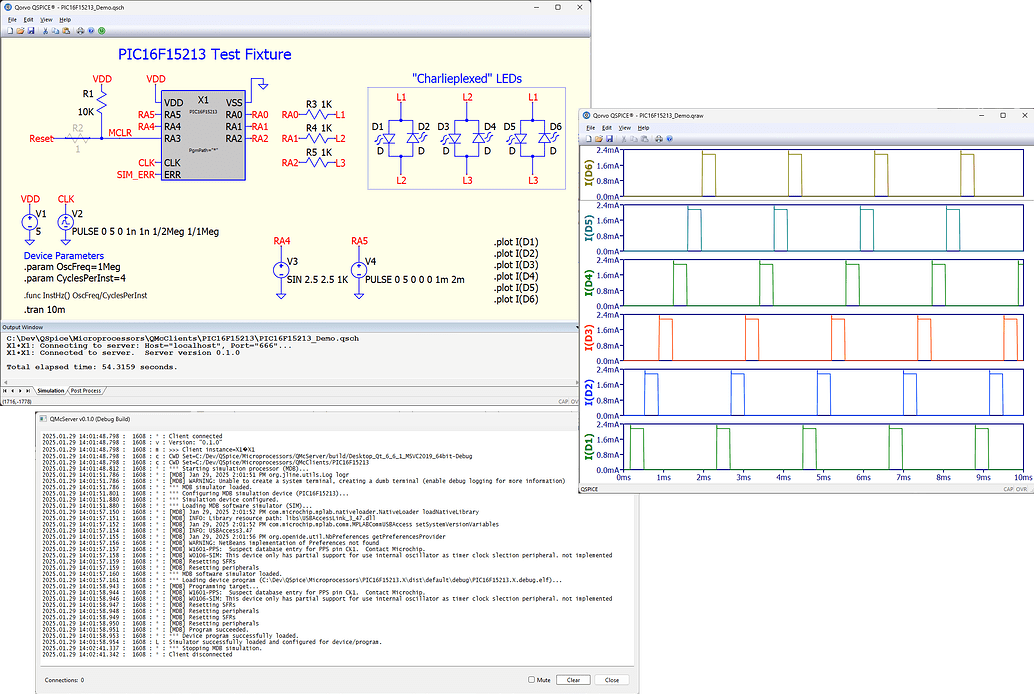
Task: Save the waveform plot with the disk icon
Action: pos(609,139)
